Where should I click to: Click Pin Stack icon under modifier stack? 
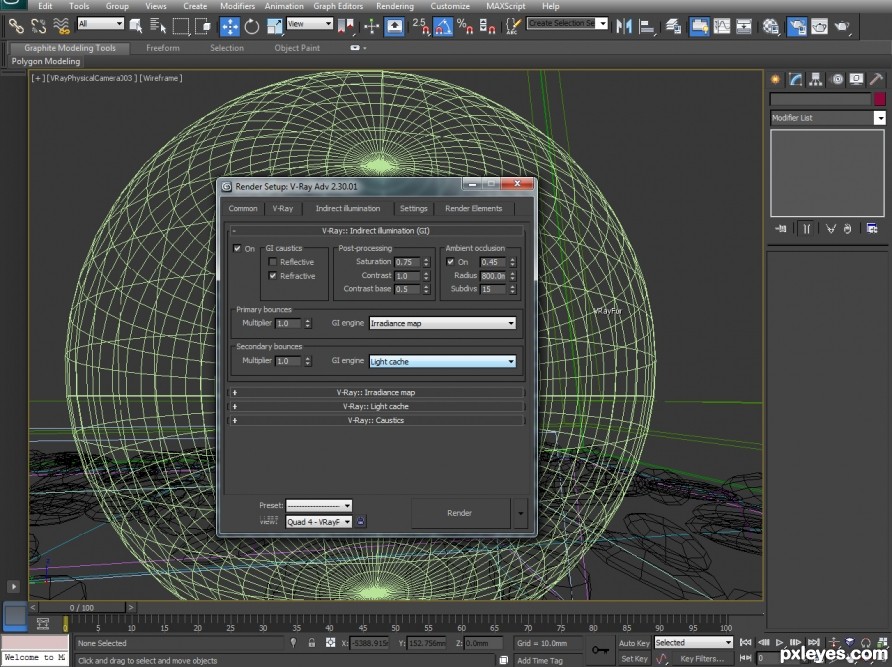780,229
